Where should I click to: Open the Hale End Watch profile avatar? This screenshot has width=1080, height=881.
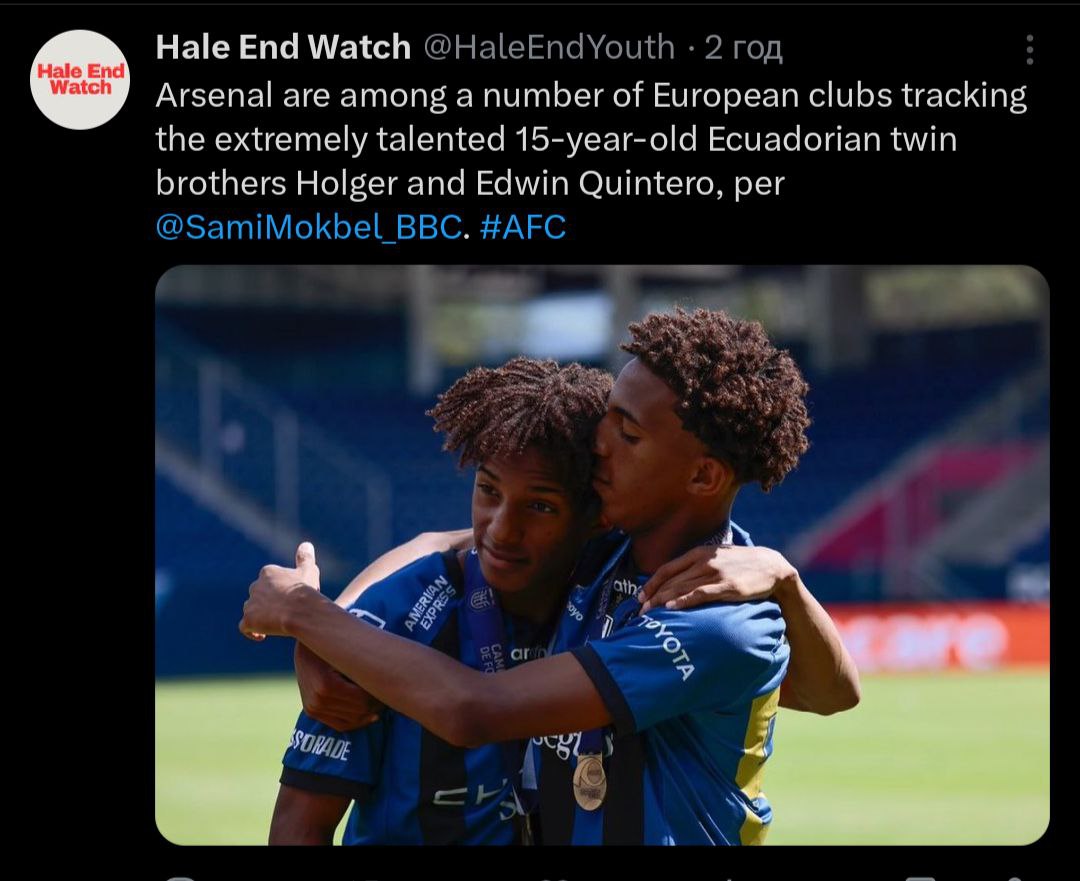coord(80,79)
